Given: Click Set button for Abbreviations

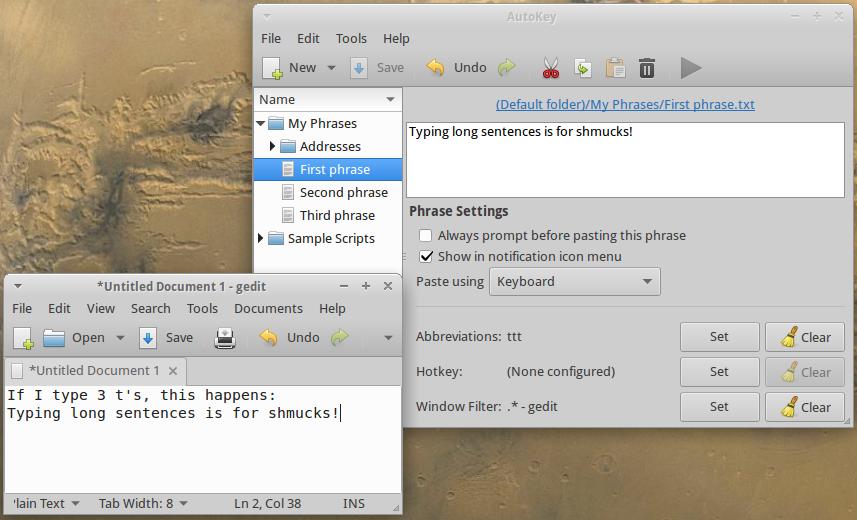Looking at the screenshot, I should (719, 337).
